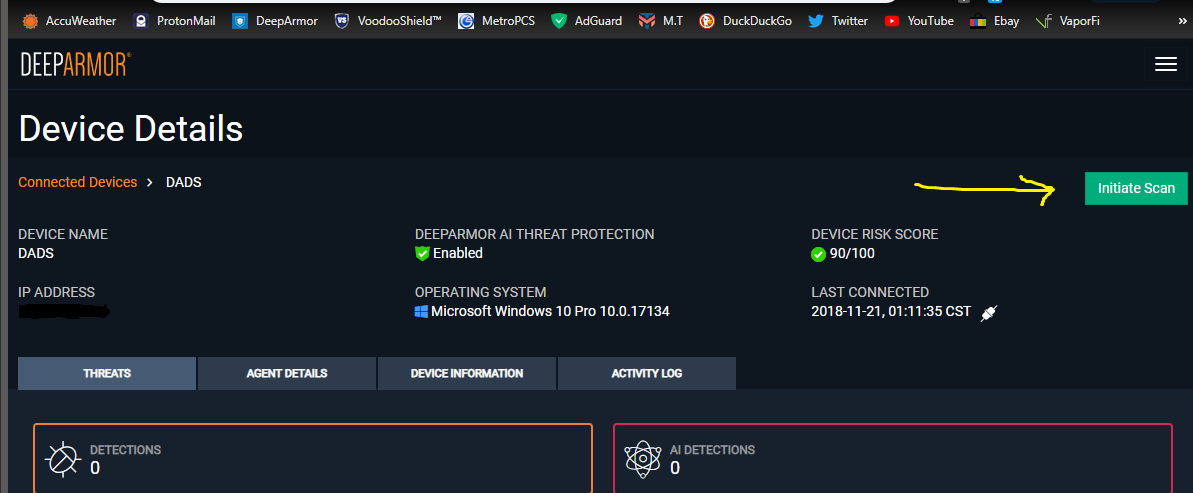
Task: Open the M.T bookmark
Action: 660,21
